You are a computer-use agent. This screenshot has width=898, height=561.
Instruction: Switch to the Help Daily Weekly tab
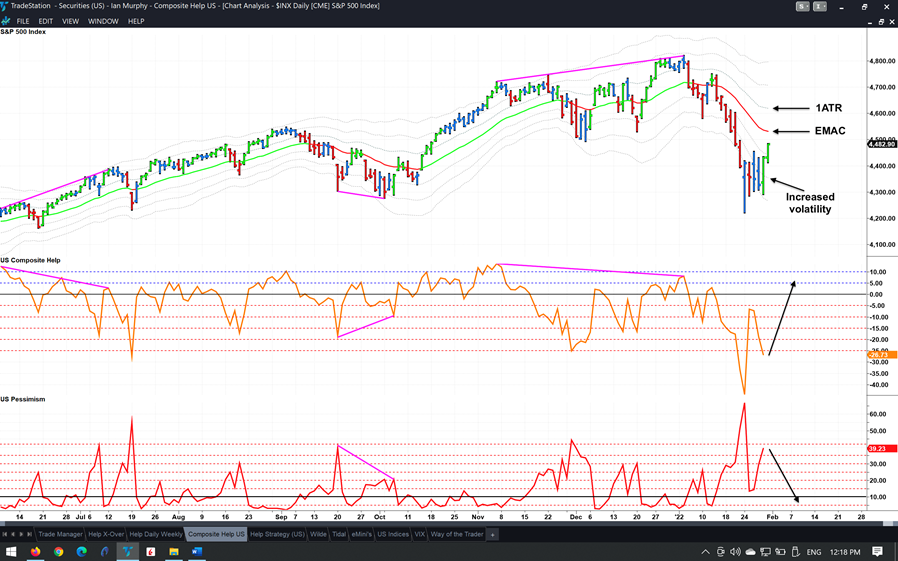(157, 534)
